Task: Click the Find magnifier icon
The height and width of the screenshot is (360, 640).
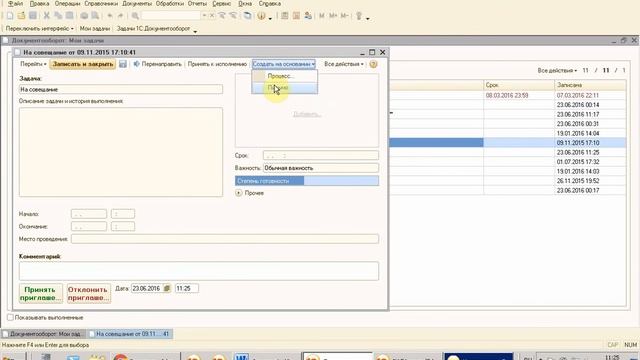Action: (x=135, y=16)
